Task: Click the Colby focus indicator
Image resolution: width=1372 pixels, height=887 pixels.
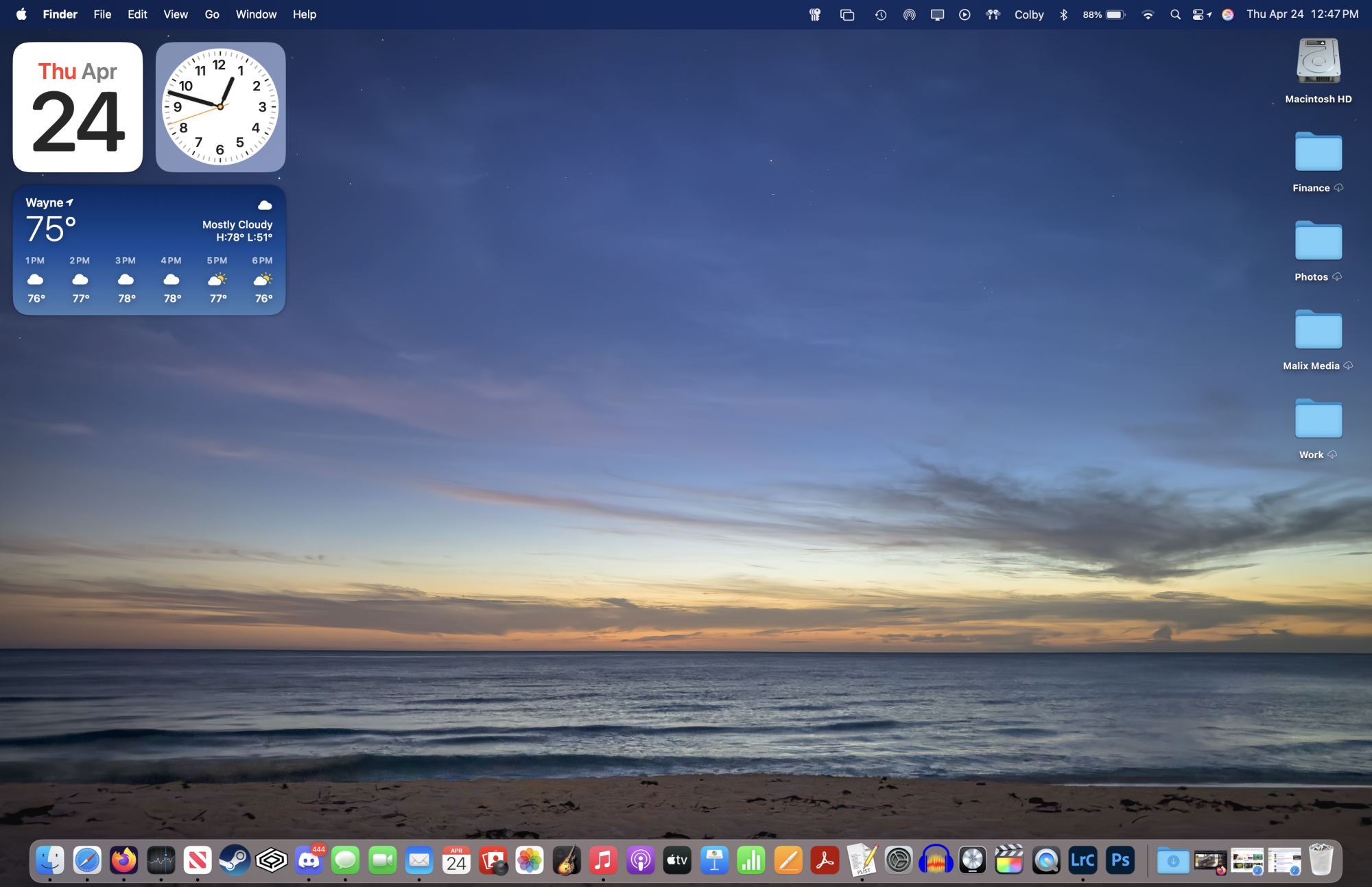Action: (x=1028, y=14)
